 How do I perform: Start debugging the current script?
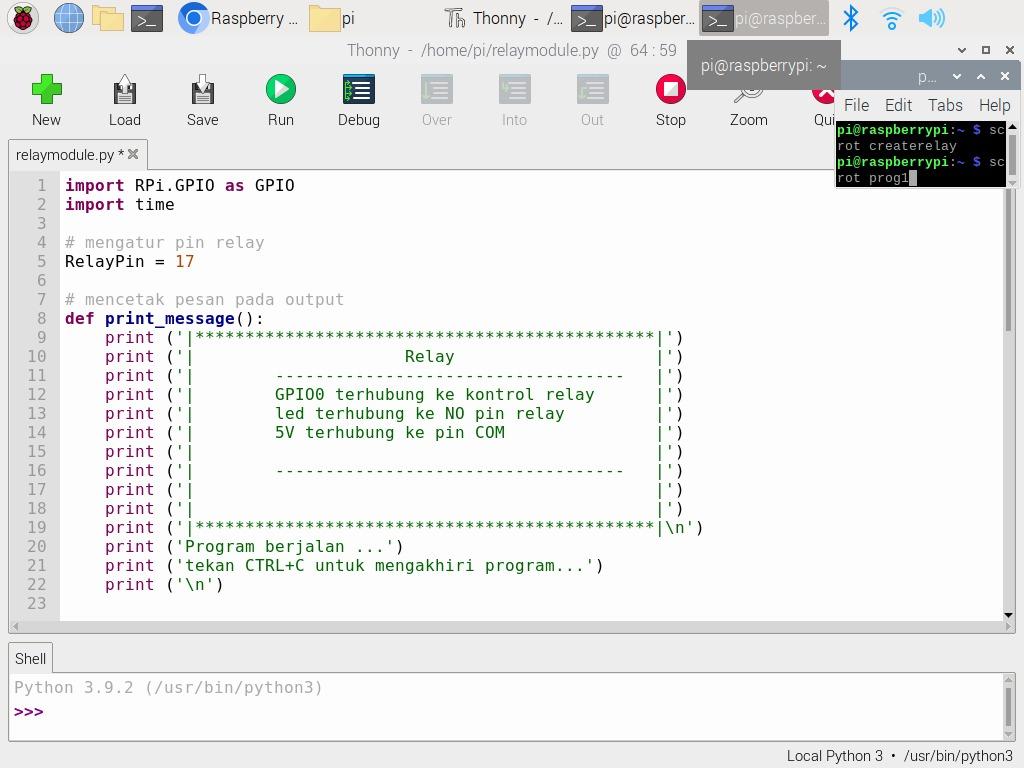click(359, 100)
